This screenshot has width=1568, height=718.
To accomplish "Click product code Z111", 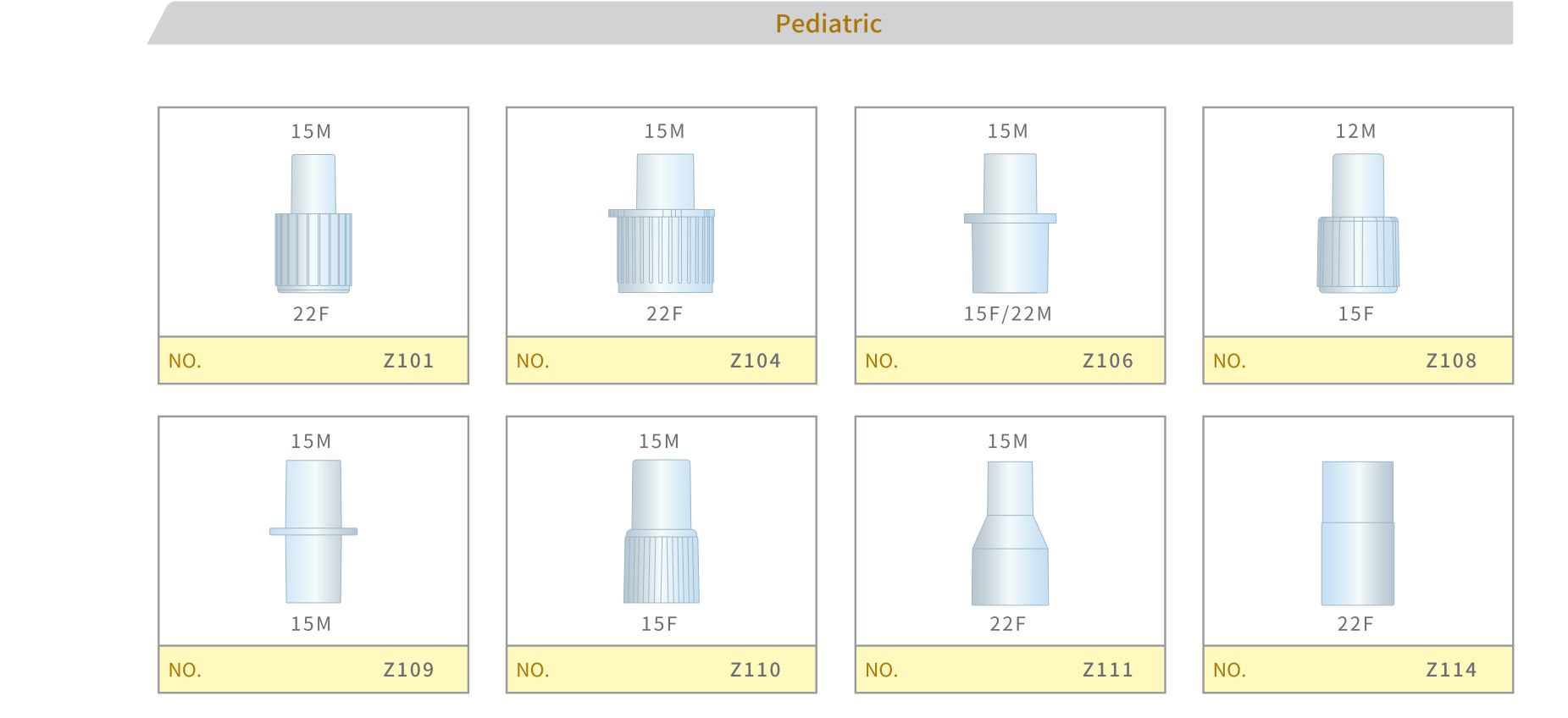I will click(1108, 670).
